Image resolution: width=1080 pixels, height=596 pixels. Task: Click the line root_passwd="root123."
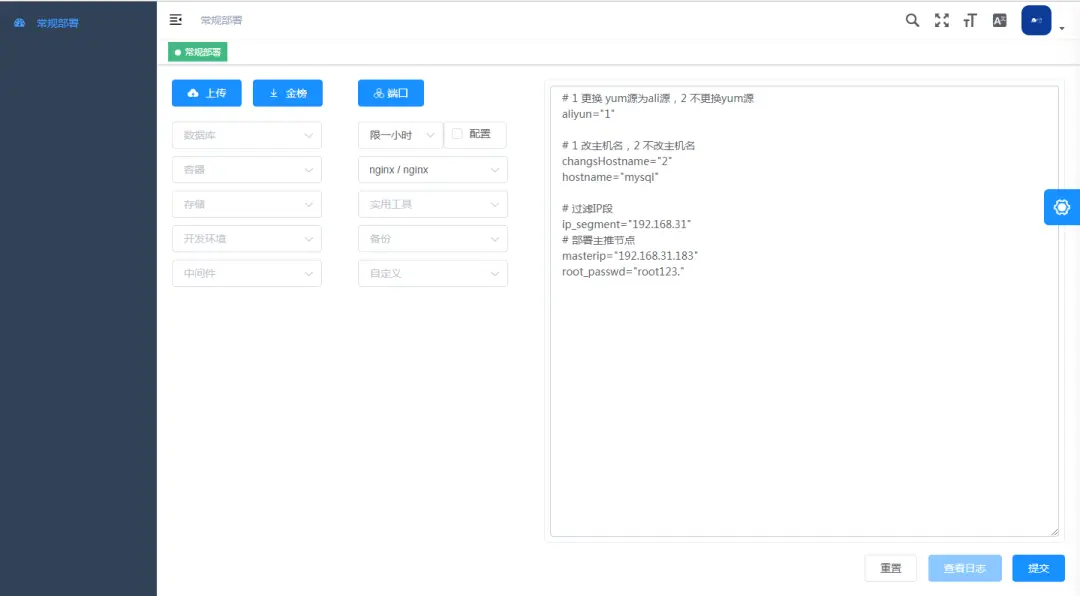(x=623, y=271)
